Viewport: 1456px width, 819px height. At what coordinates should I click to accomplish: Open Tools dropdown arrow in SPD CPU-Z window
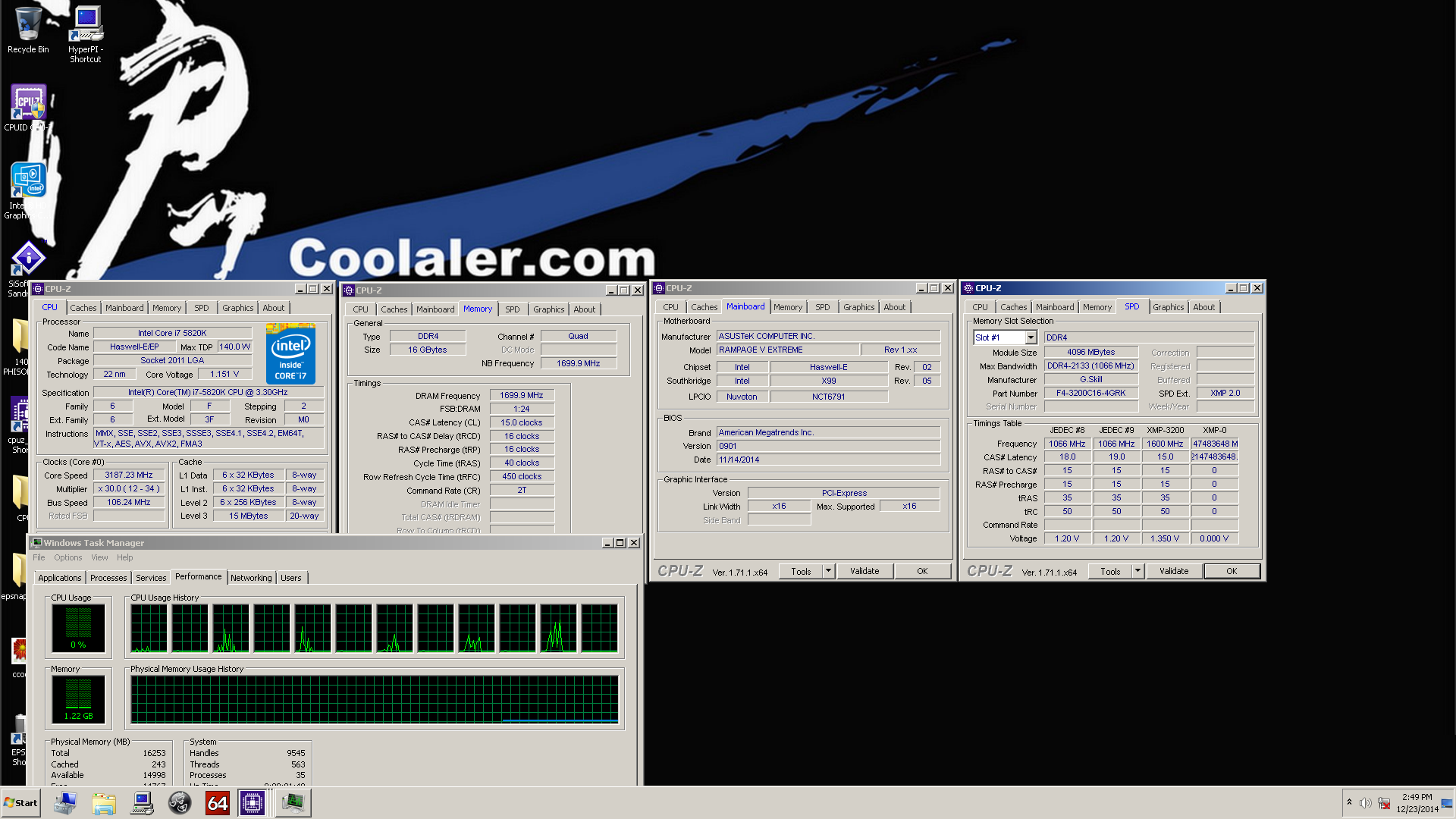(x=1137, y=571)
